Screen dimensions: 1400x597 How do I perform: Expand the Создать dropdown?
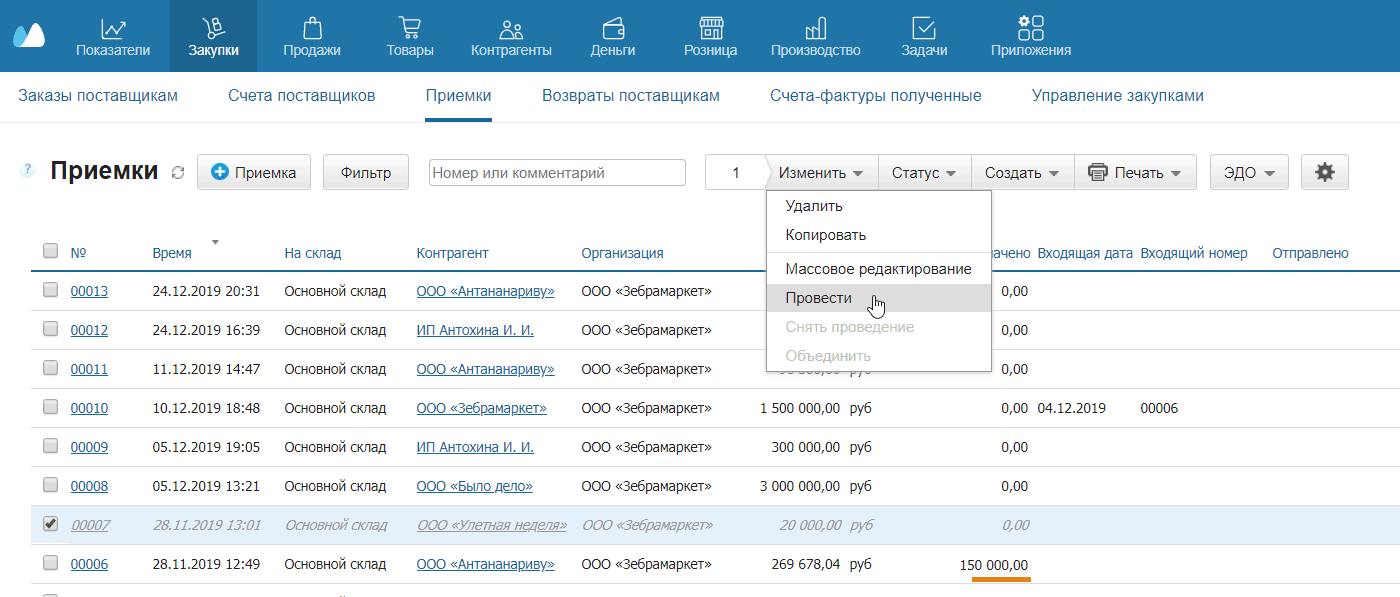[x=1021, y=171]
